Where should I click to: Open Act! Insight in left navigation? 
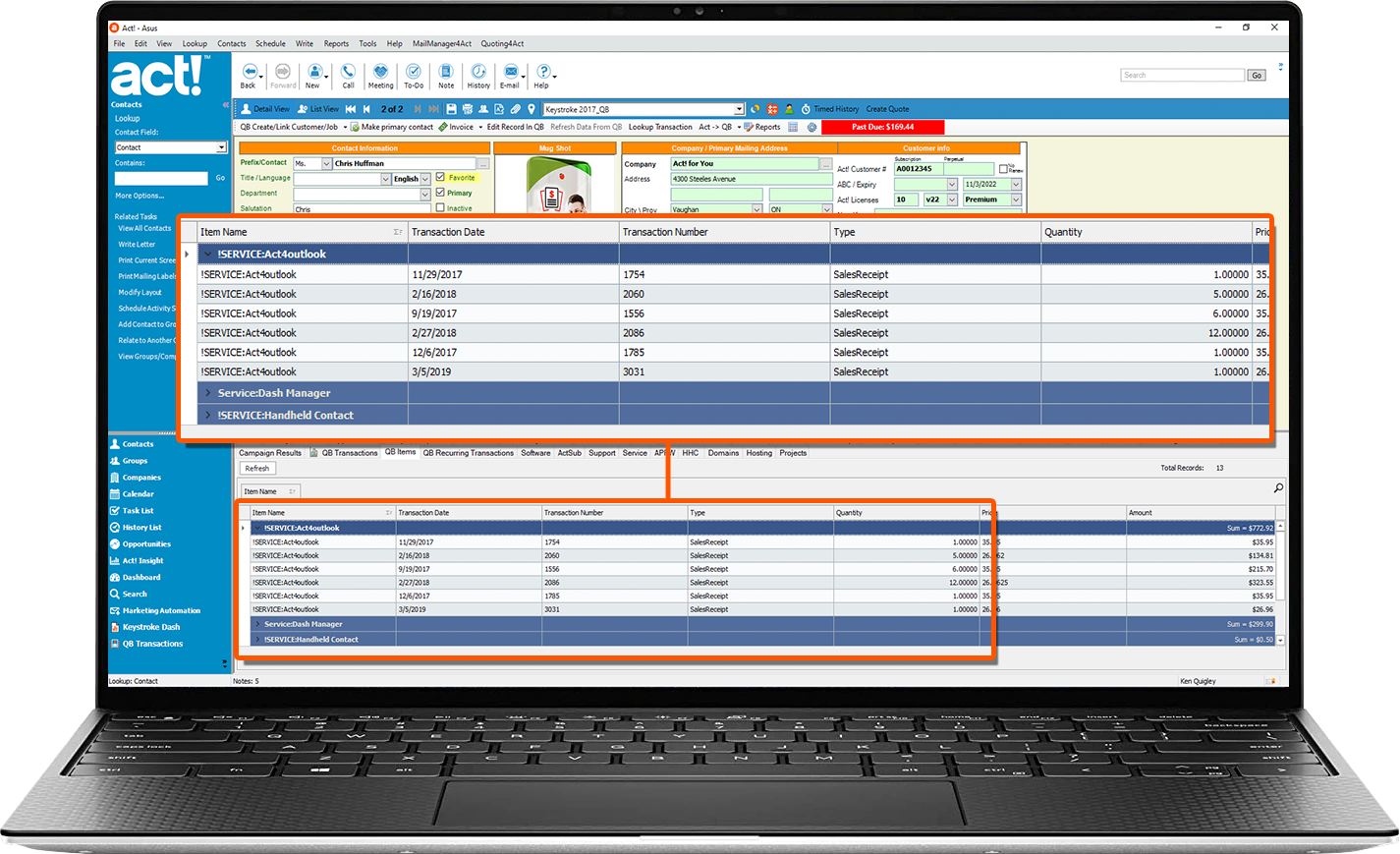[137, 561]
